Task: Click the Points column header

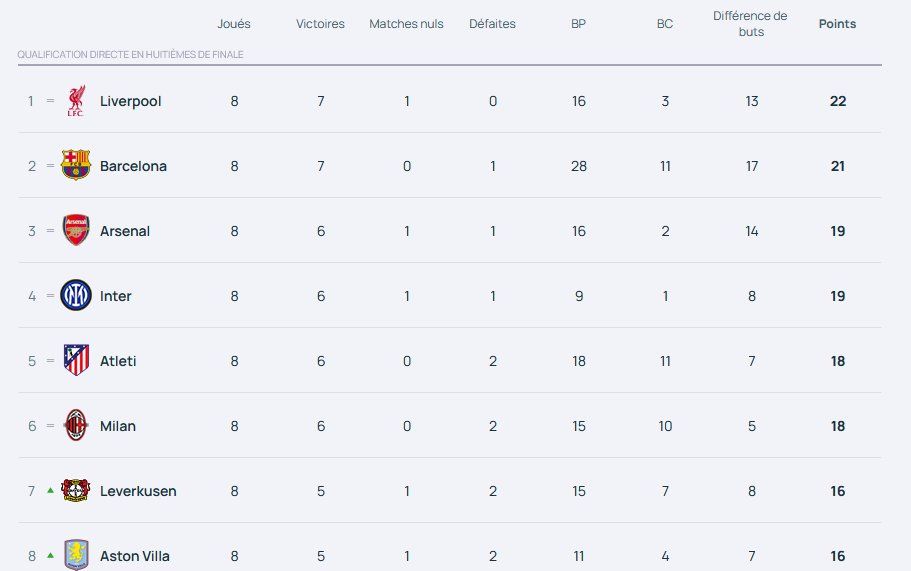Action: point(837,24)
